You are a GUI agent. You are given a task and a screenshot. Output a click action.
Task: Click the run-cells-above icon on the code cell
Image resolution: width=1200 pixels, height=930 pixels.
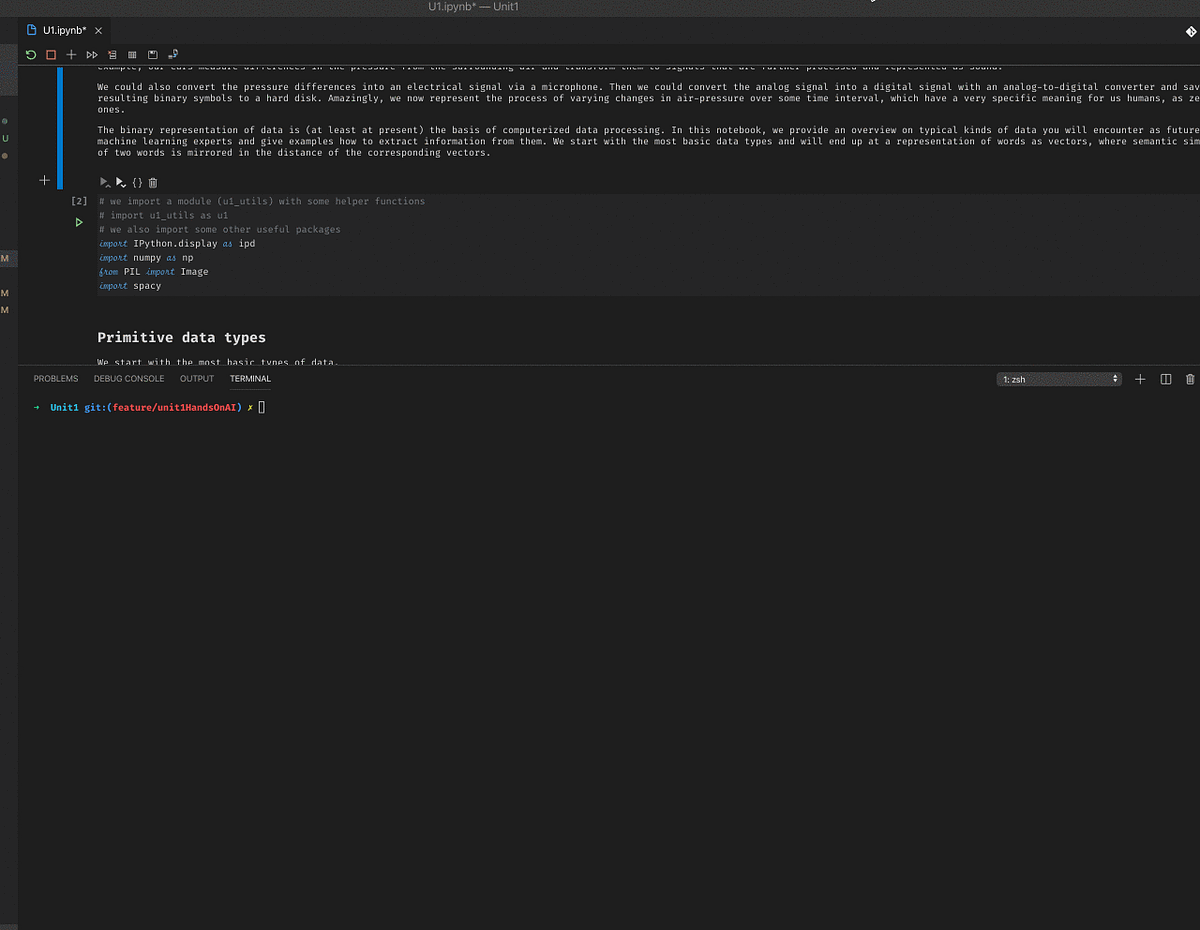104,183
